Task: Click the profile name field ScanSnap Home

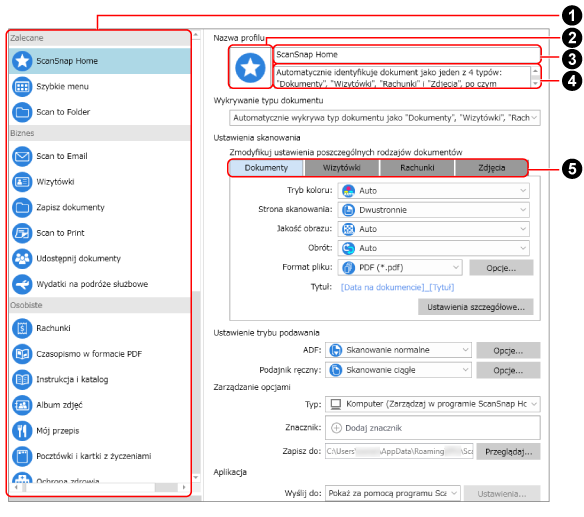Action: coord(406,55)
